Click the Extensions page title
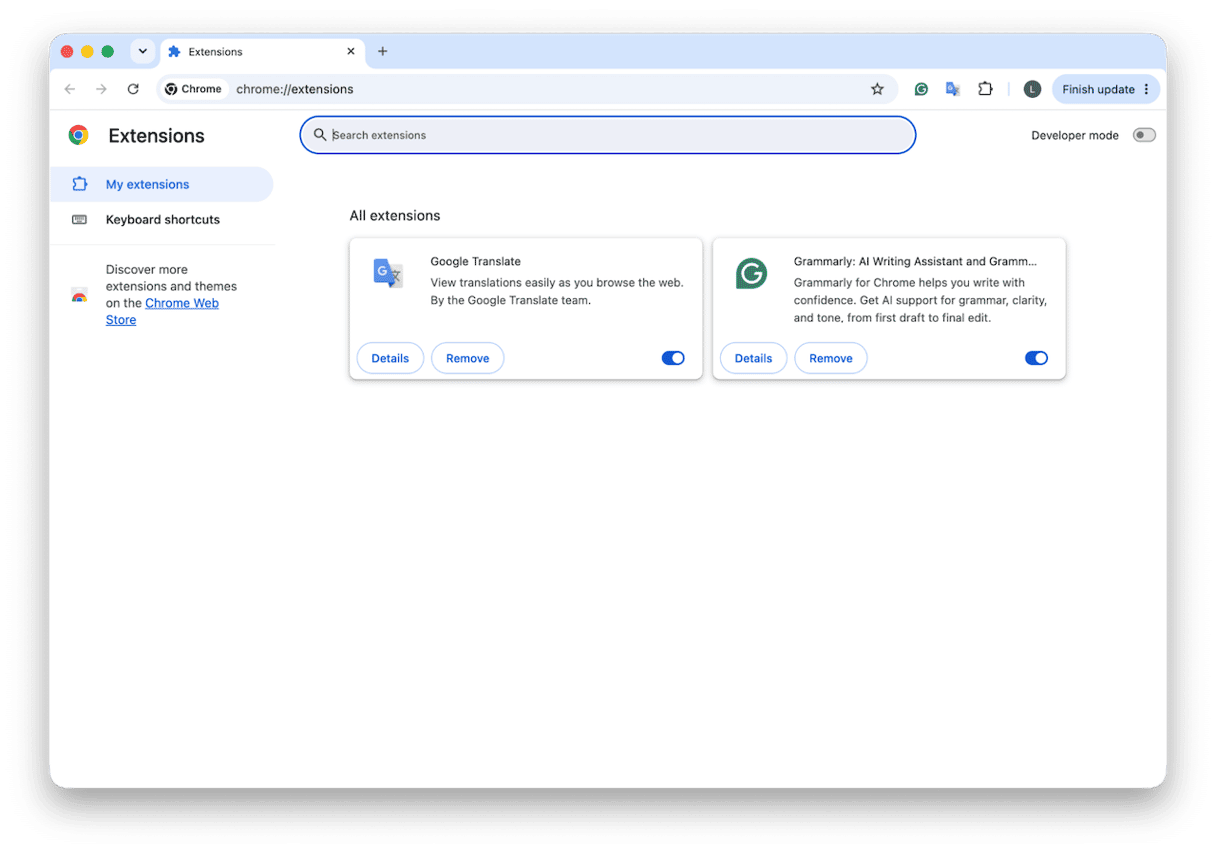Image resolution: width=1216 pixels, height=854 pixels. (x=156, y=136)
